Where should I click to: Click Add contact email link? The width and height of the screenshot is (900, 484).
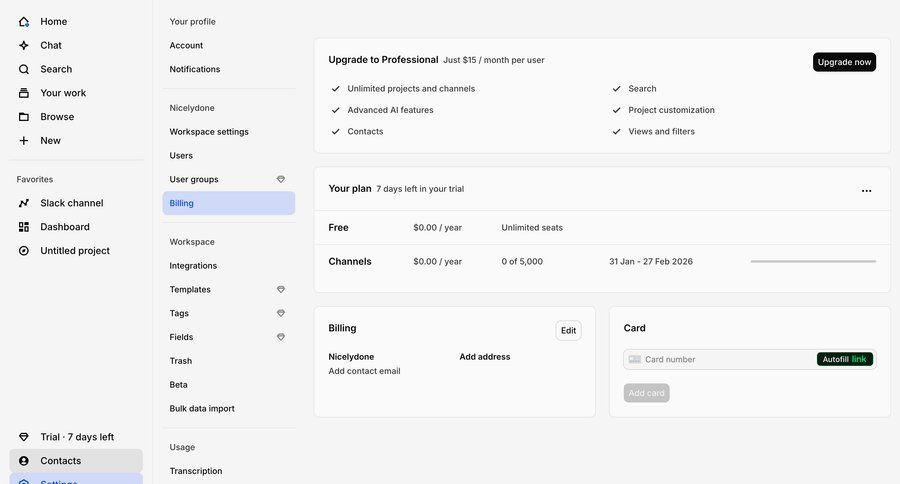pyautogui.click(x=364, y=371)
